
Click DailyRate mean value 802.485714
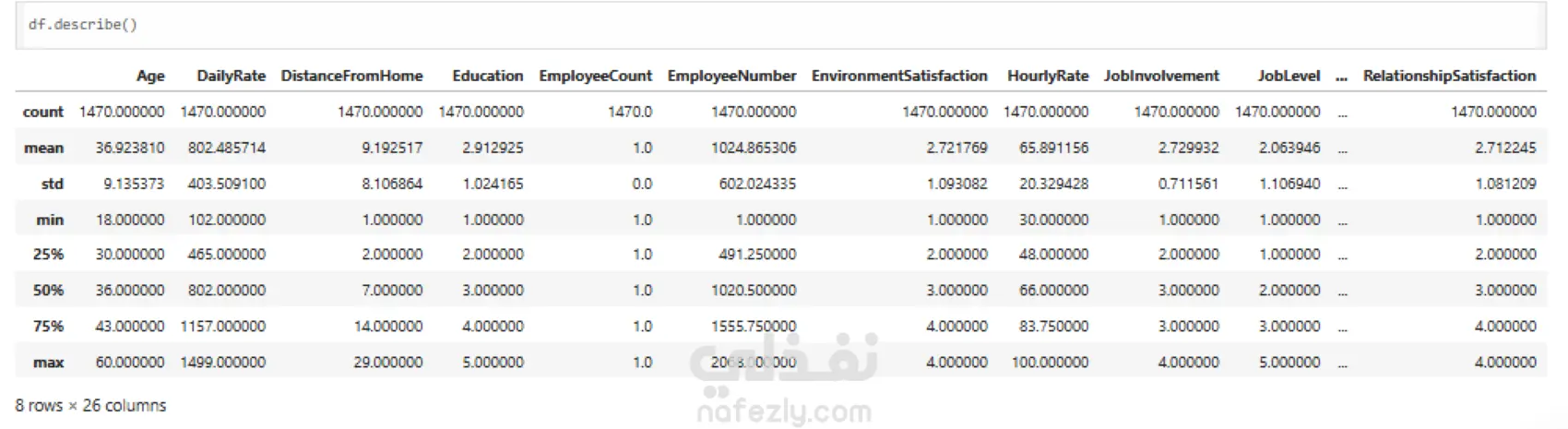(227, 148)
